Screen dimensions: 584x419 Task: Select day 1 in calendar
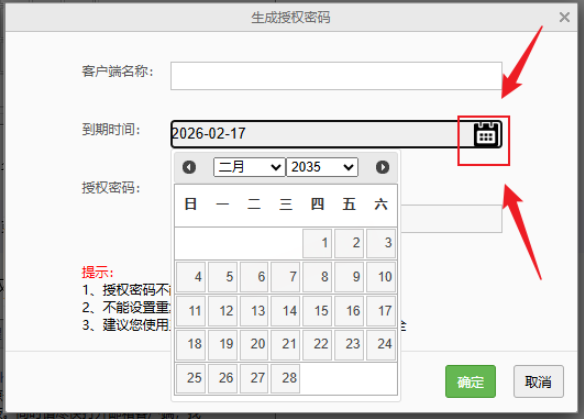(317, 243)
